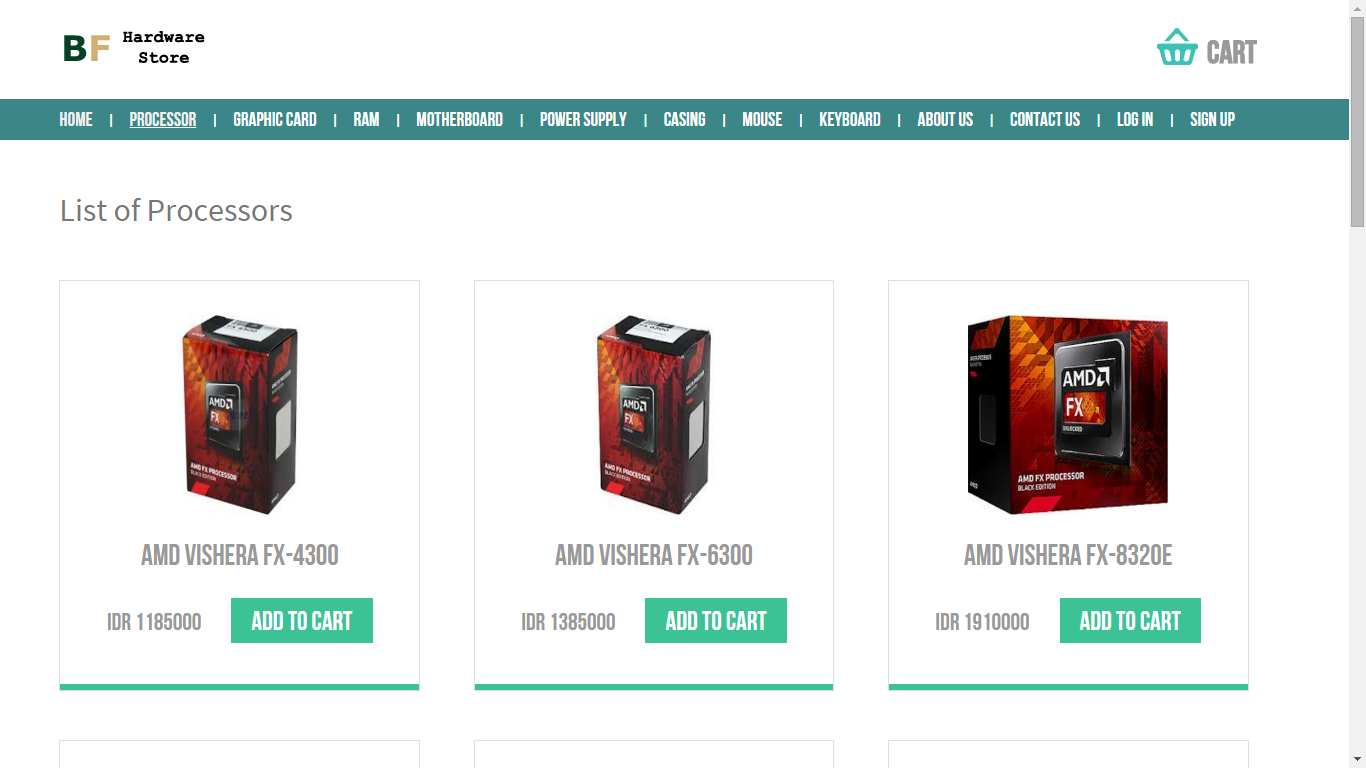
Task: Click the scrollbar up arrow
Action: click(1357, 8)
